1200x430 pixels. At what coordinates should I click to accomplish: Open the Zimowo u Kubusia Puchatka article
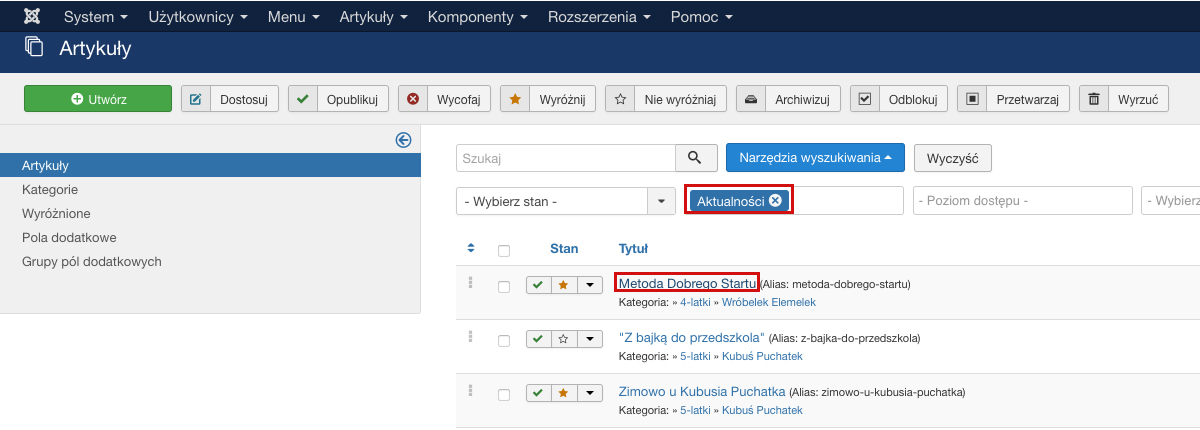pyautogui.click(x=702, y=391)
